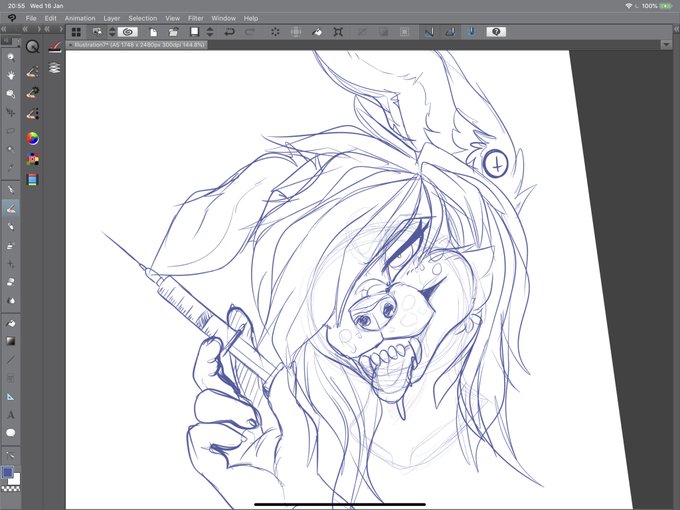Activate Scale/Rotate transform icon

tap(338, 32)
